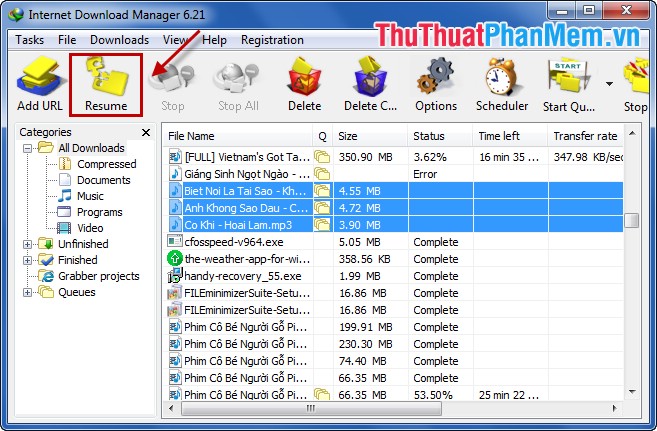Image resolution: width=657 pixels, height=431 pixels.
Task: Click the horizontal scrollbar thumb
Action: click(311, 408)
